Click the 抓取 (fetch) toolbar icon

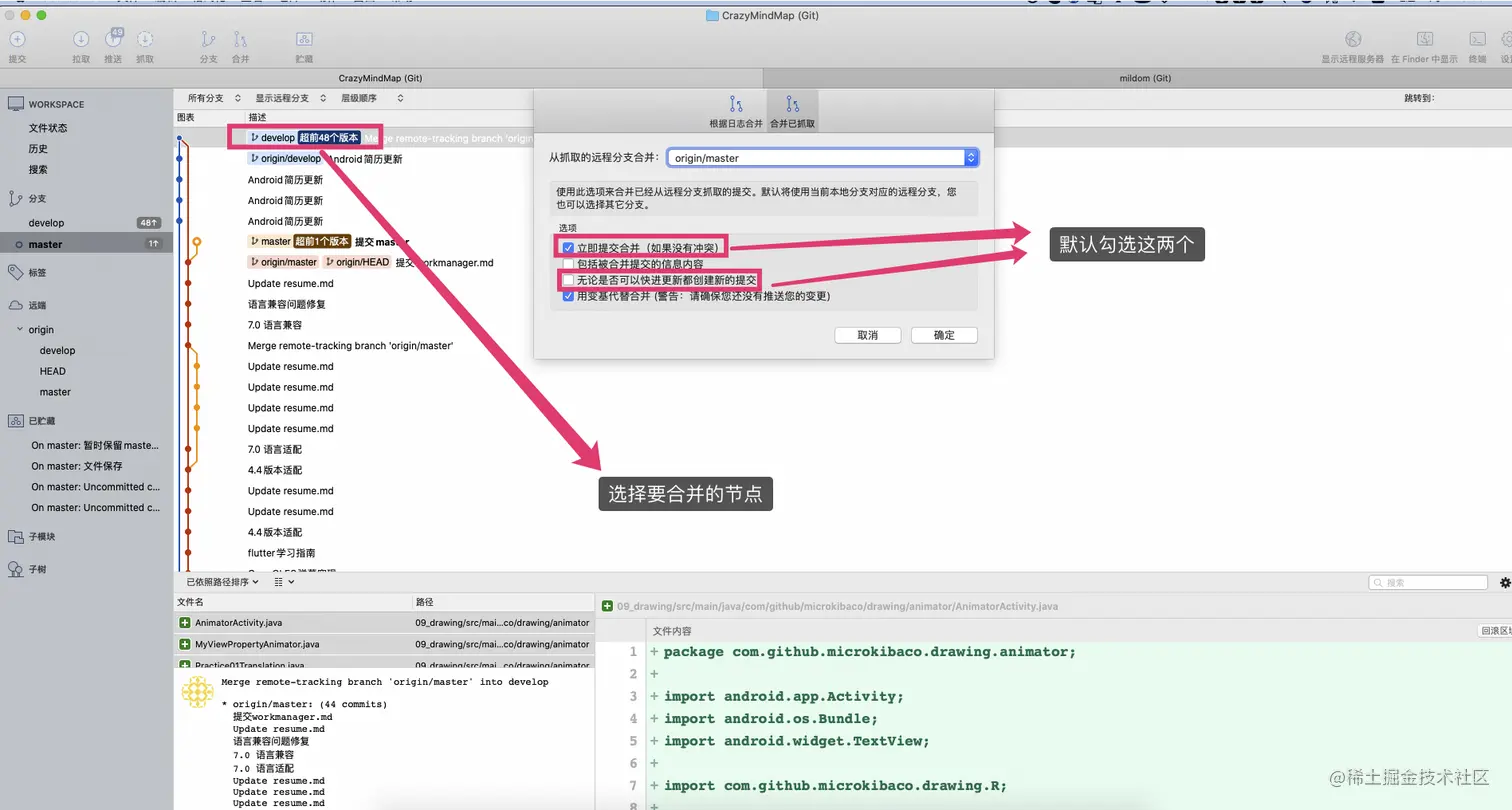[145, 40]
